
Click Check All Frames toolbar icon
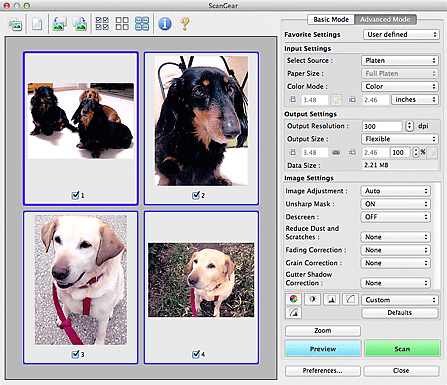(102, 24)
